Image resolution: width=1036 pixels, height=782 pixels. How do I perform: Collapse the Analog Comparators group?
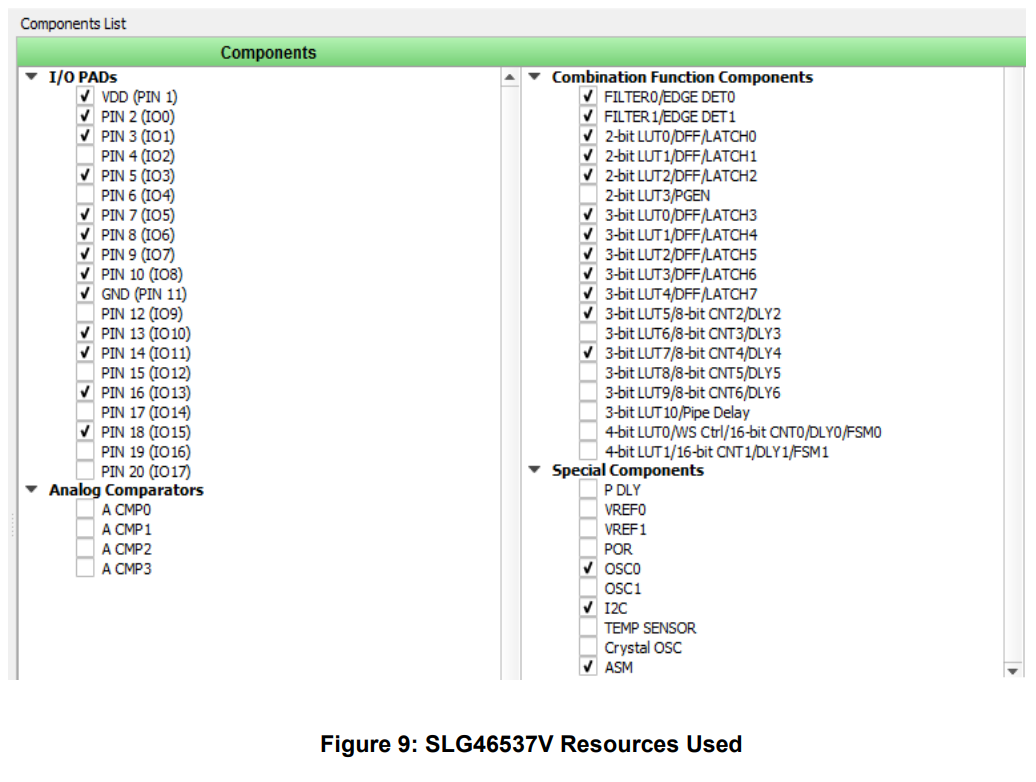[31, 489]
